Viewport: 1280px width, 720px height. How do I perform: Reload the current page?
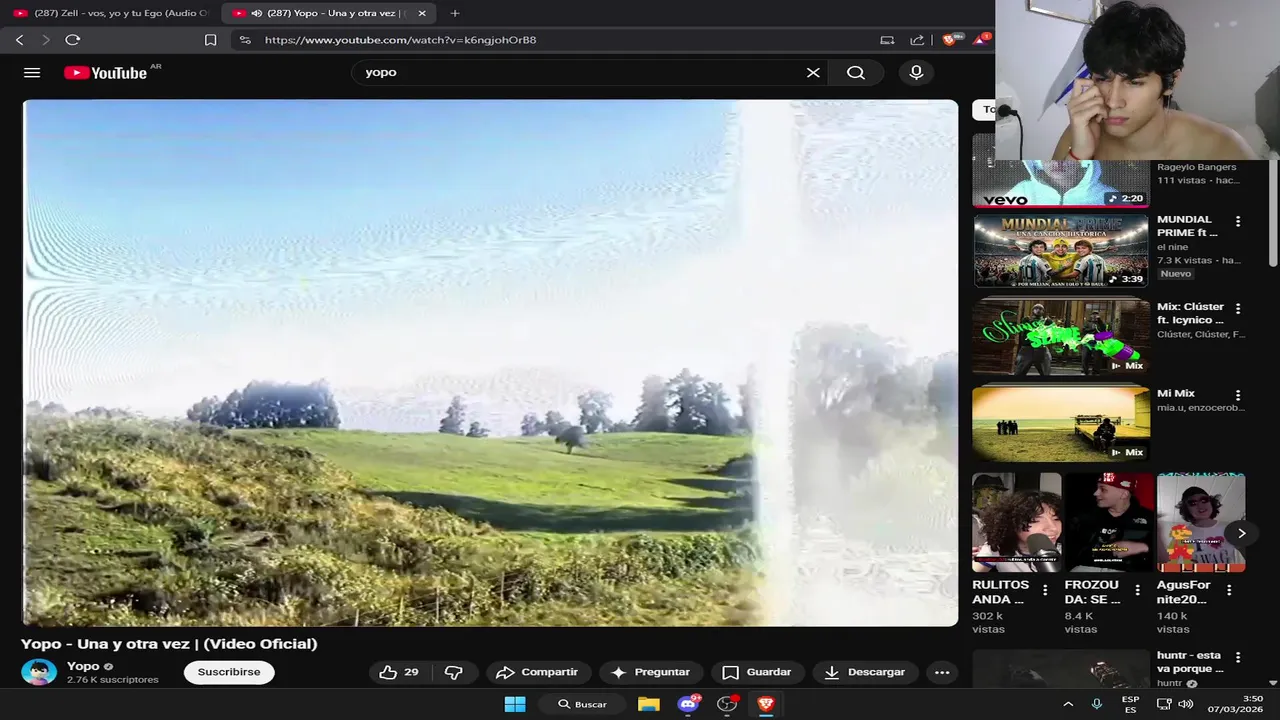tap(72, 40)
